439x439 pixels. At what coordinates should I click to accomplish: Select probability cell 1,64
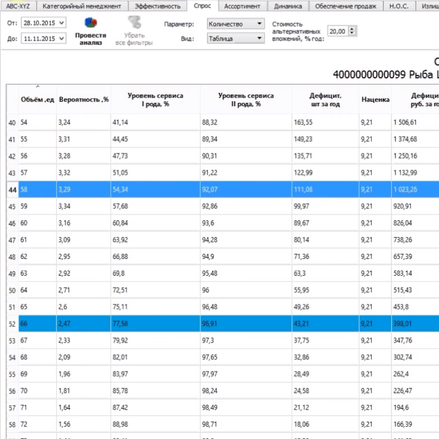coord(84,407)
